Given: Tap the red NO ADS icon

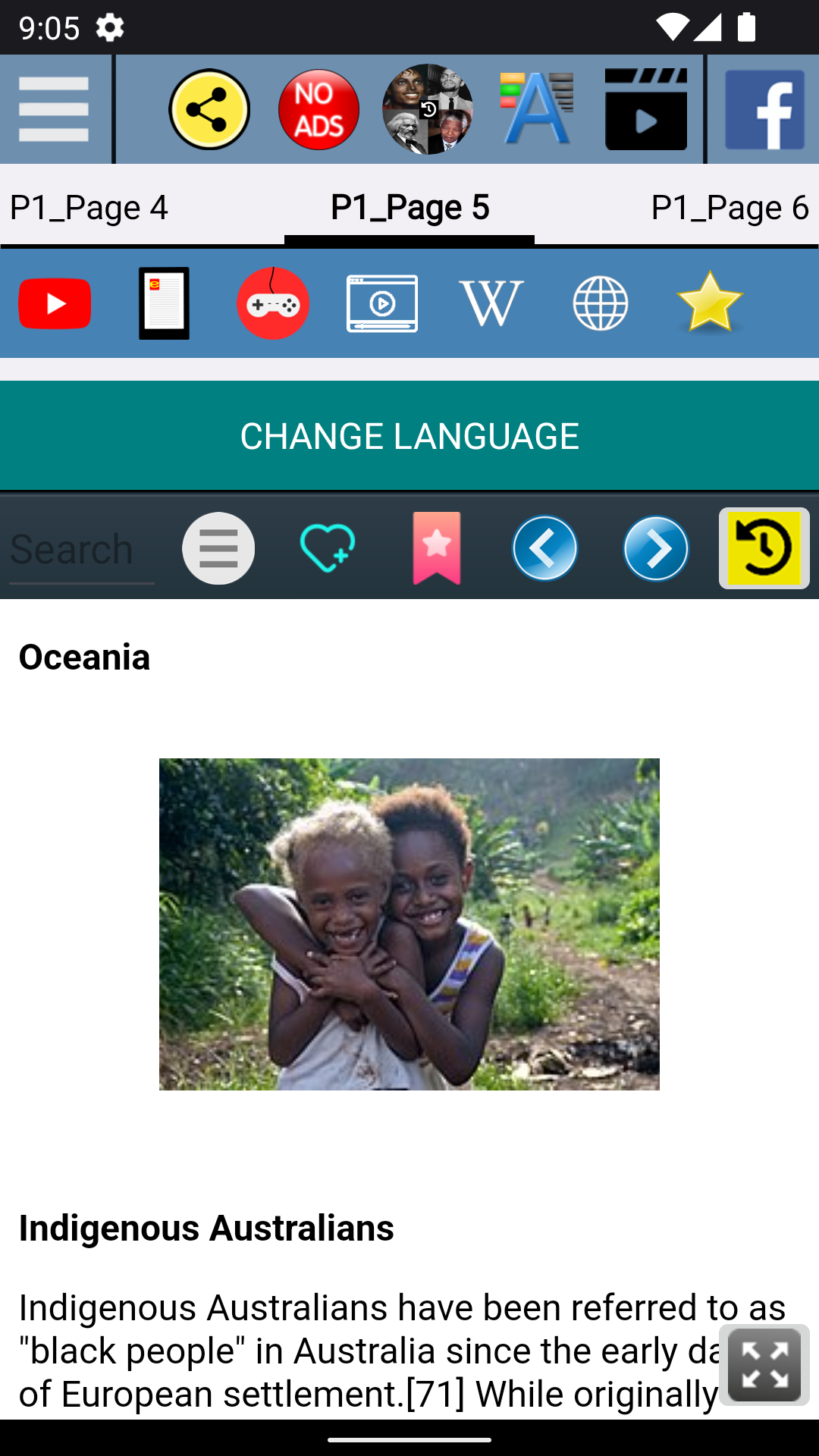Looking at the screenshot, I should (x=318, y=109).
